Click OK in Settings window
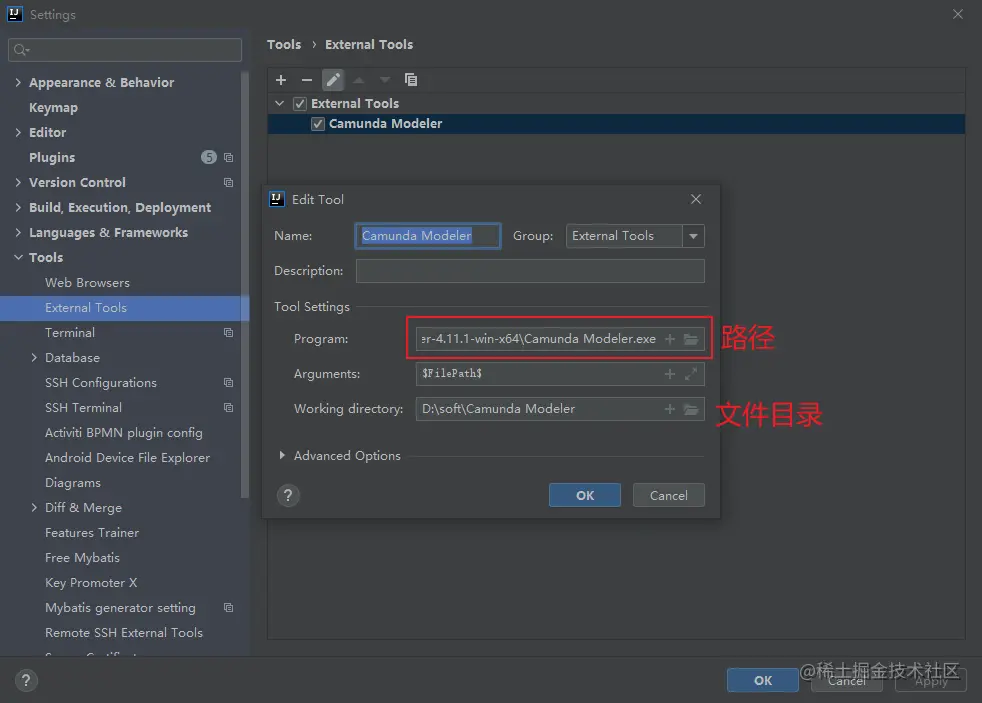 pyautogui.click(x=762, y=680)
